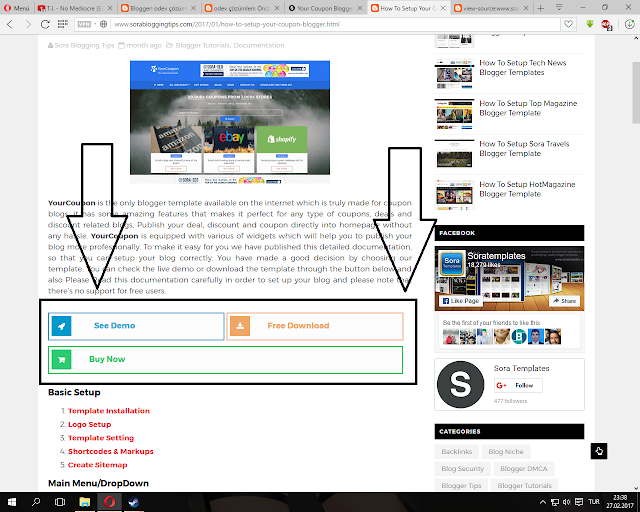The image size is (640, 512).
Task: Open Task View on the taskbar
Action: coord(60,502)
